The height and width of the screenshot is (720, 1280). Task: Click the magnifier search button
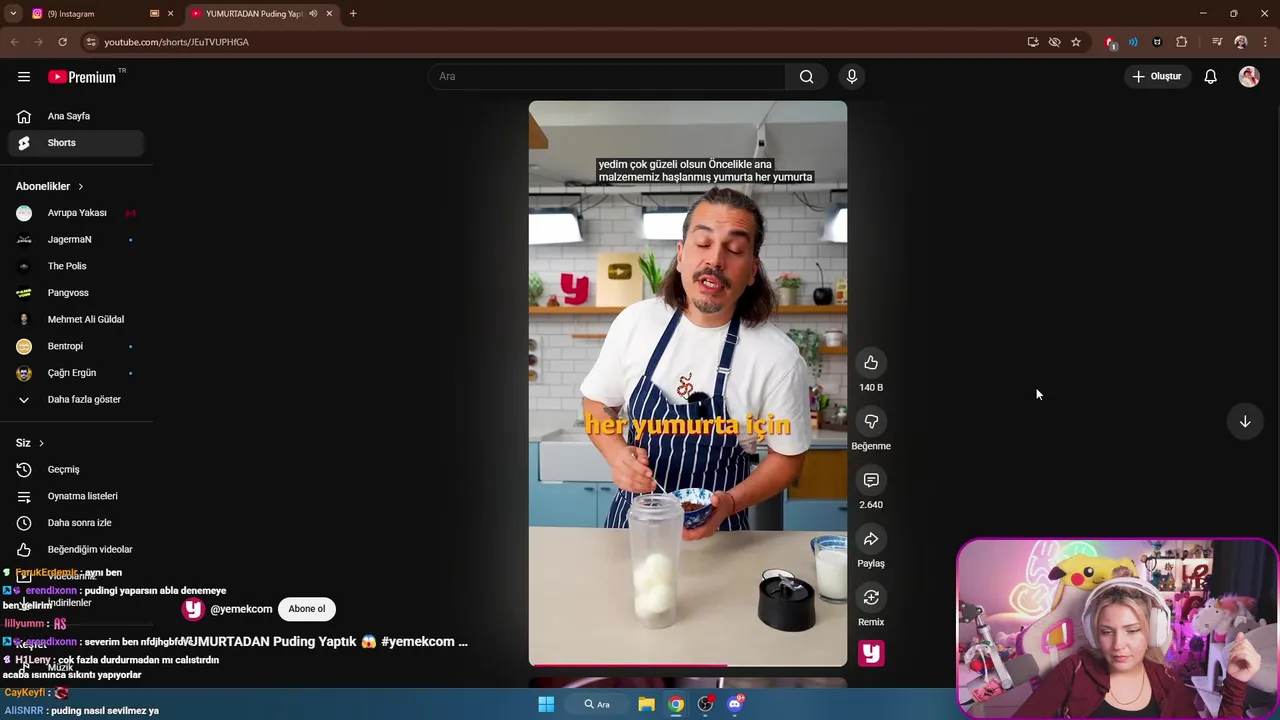pyautogui.click(x=806, y=77)
